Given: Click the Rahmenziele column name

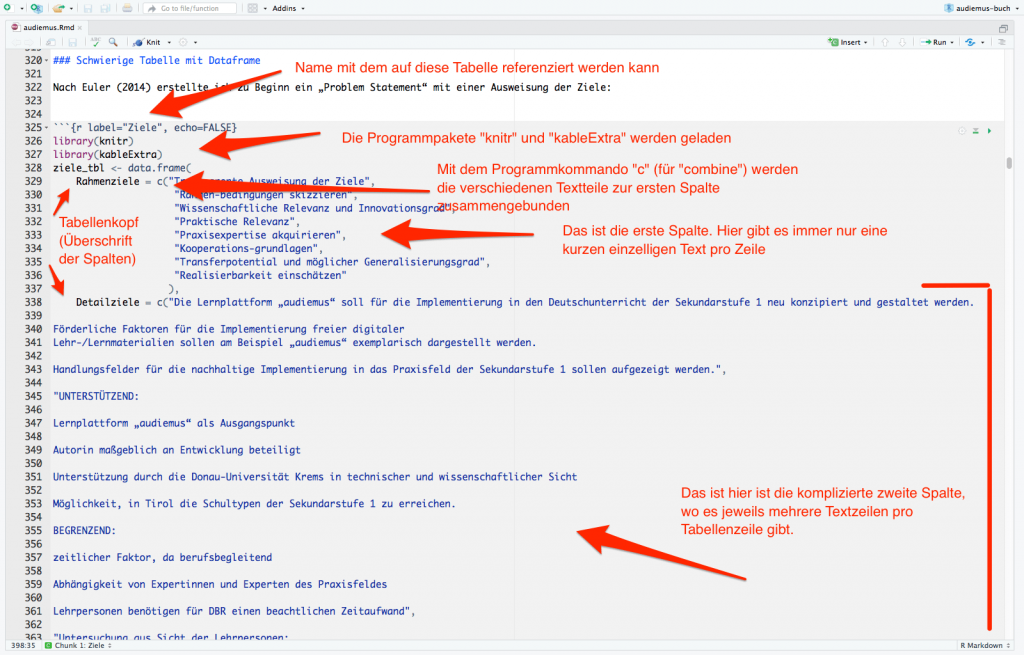Looking at the screenshot, I should [x=108, y=181].
